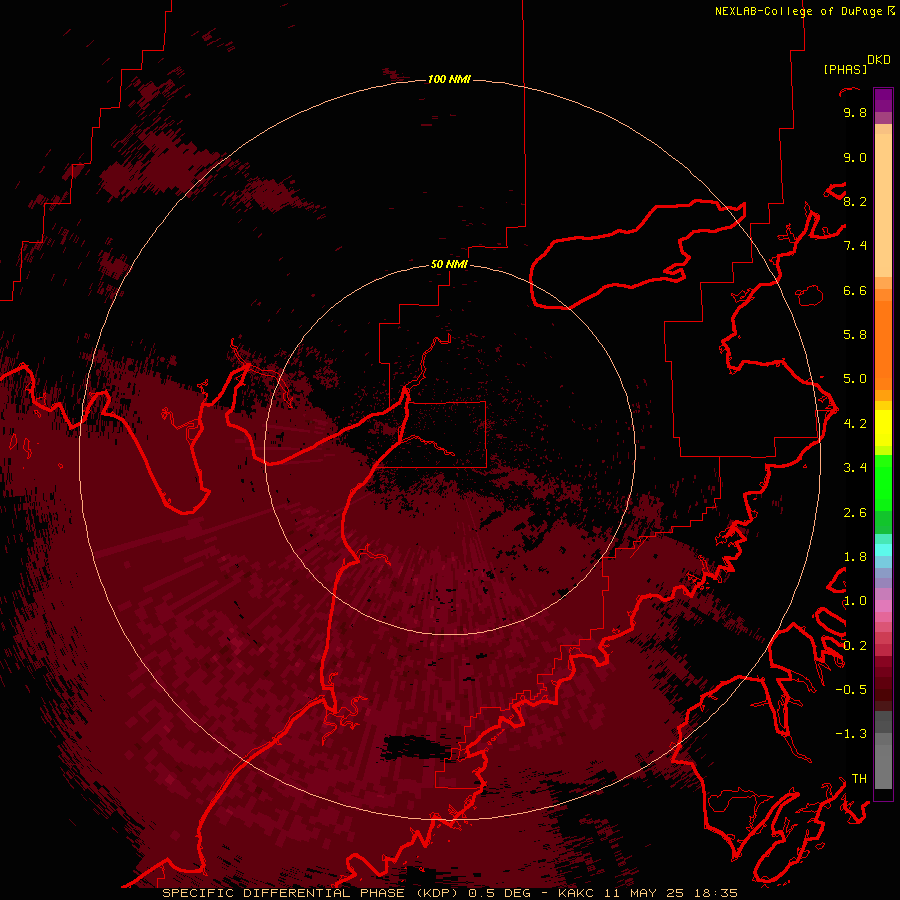Click the pink segment of the color bar
Image resolution: width=900 pixels, height=900 pixels.
coord(883,606)
